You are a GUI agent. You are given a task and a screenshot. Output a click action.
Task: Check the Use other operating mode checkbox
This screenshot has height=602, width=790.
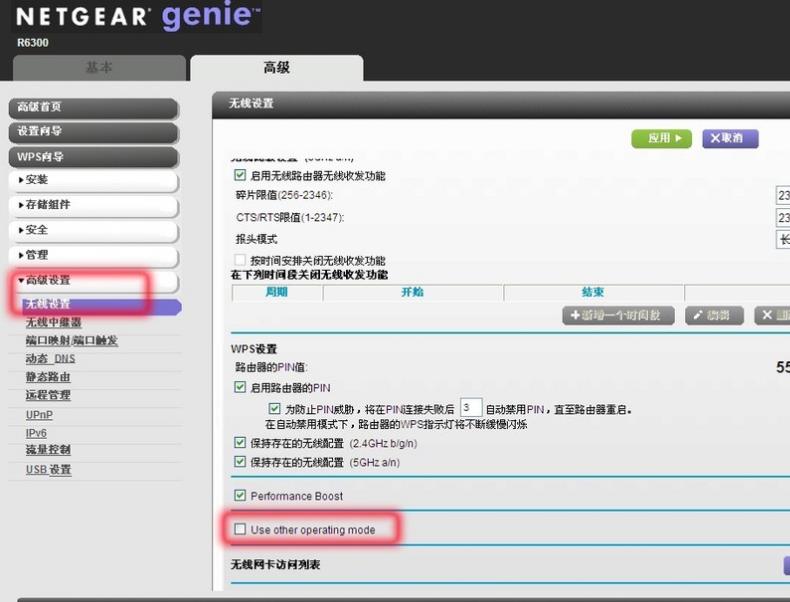click(239, 529)
